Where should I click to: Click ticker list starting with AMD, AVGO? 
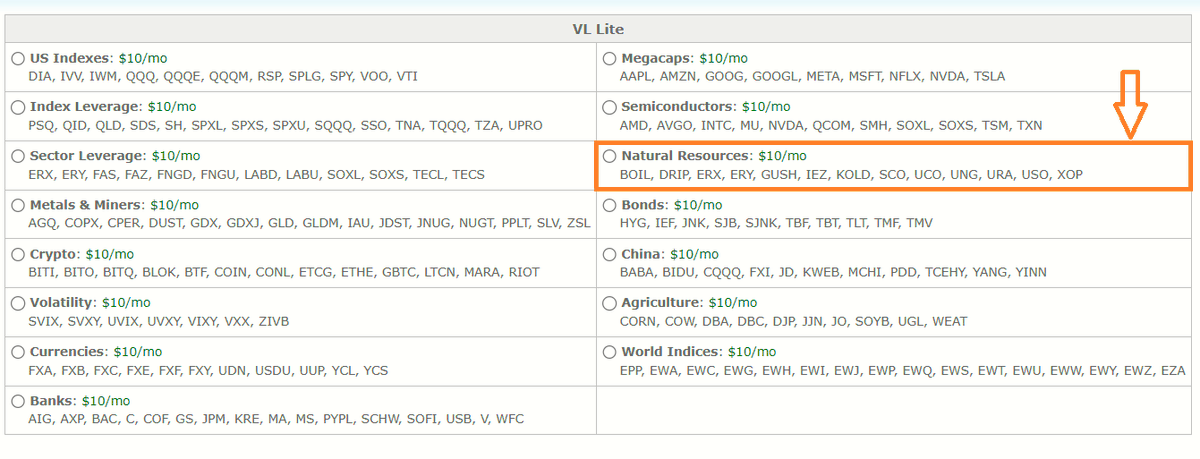point(831,125)
